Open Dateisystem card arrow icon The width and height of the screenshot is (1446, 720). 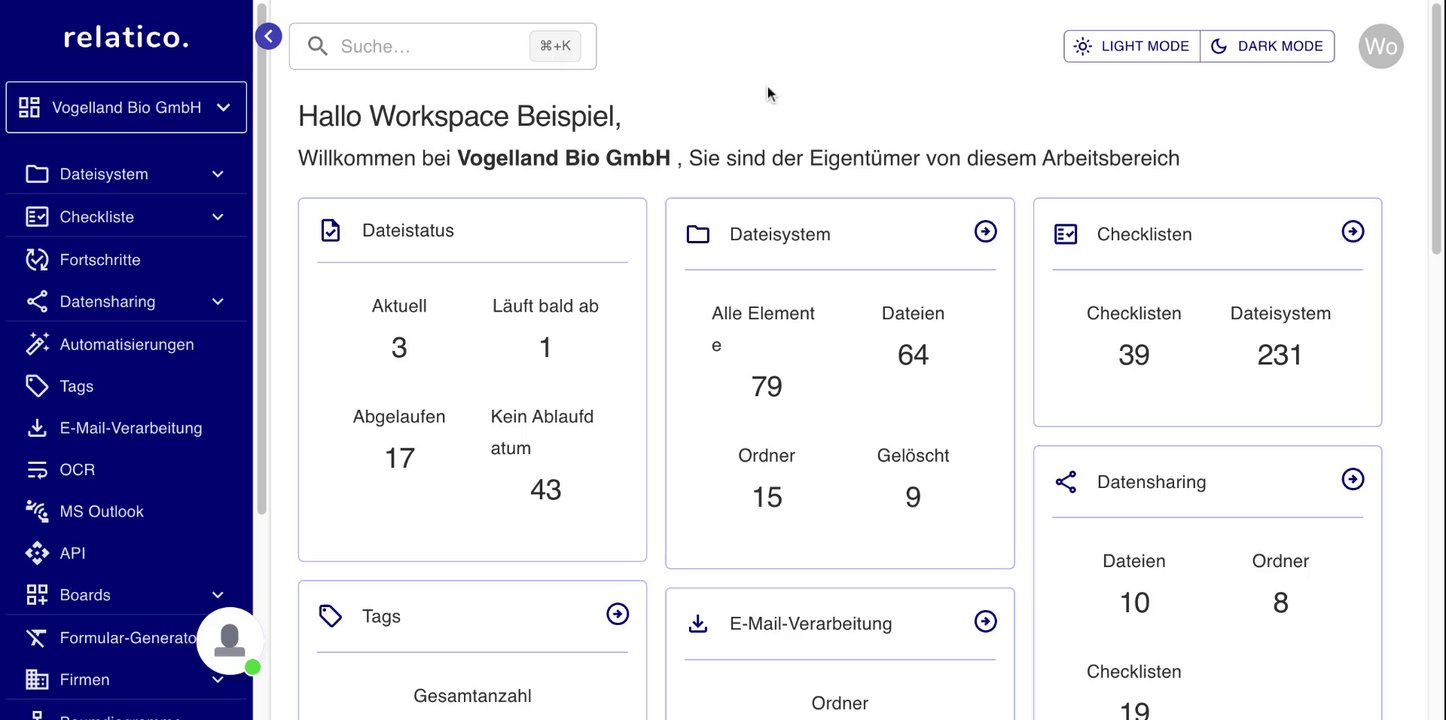coord(985,232)
